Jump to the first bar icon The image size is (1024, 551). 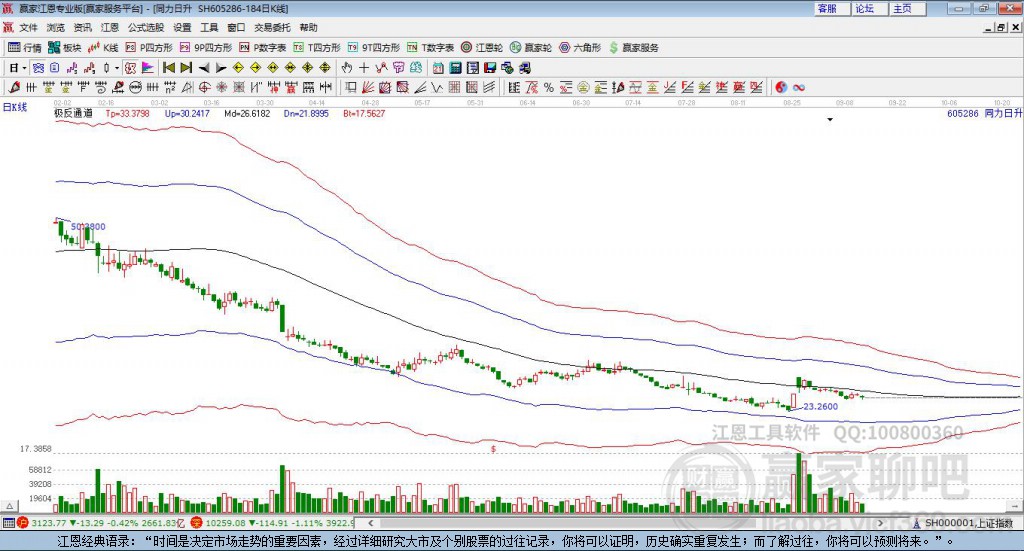169,68
